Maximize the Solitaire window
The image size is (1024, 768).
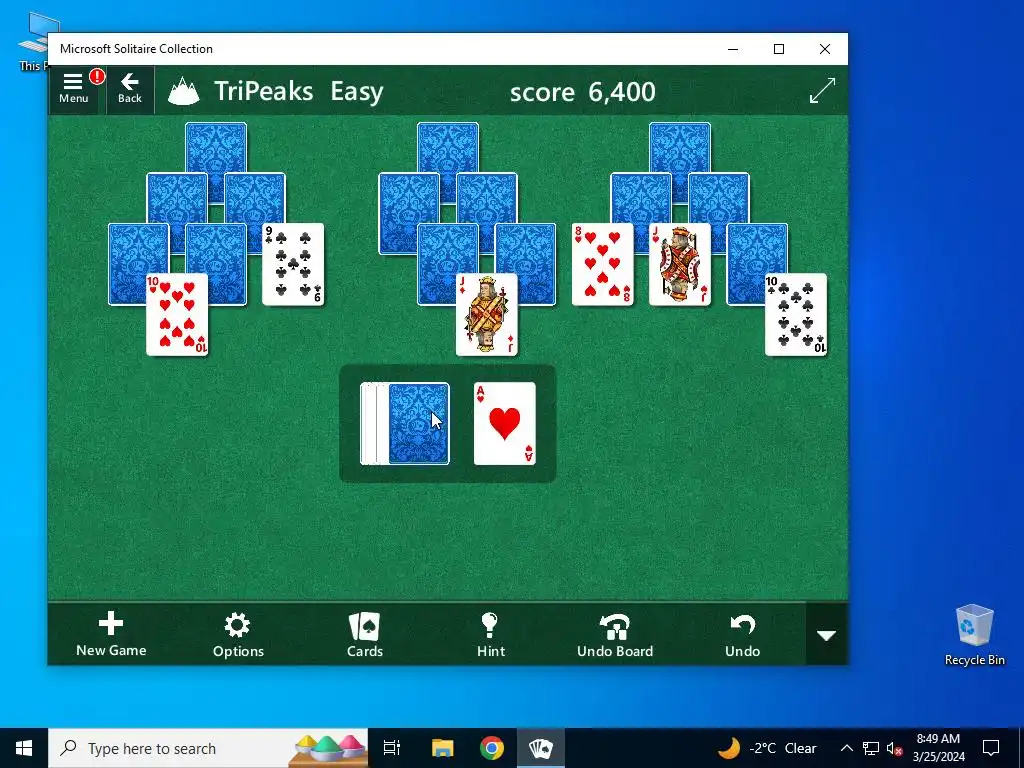click(778, 49)
